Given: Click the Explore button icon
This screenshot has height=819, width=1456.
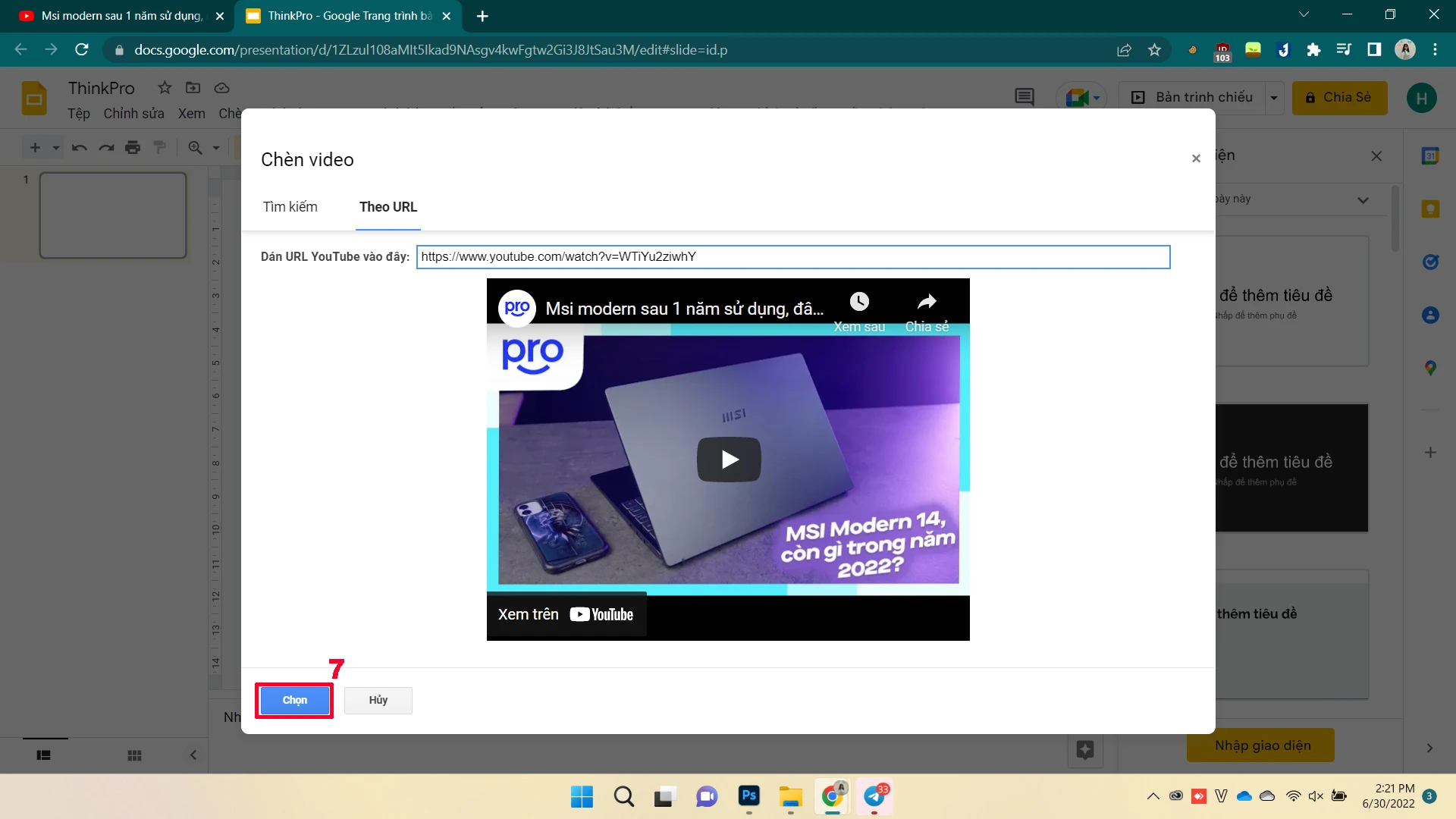Looking at the screenshot, I should [x=1085, y=750].
